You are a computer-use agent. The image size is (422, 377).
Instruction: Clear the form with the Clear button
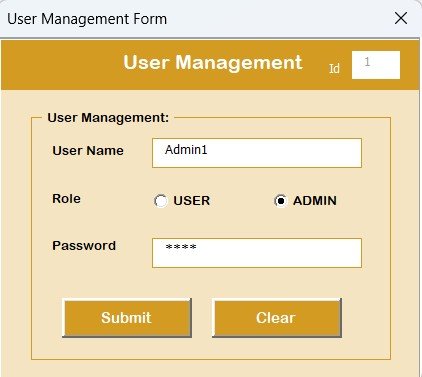pos(277,318)
